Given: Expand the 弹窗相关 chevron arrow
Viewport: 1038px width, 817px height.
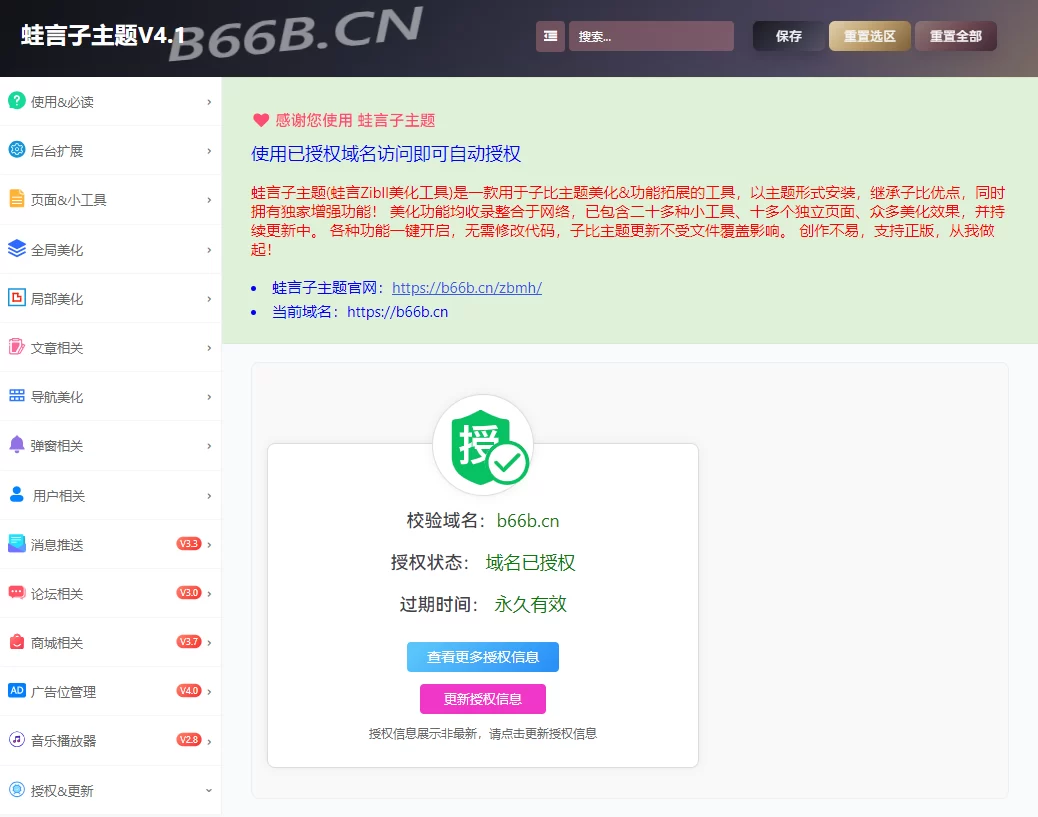Looking at the screenshot, I should 209,446.
